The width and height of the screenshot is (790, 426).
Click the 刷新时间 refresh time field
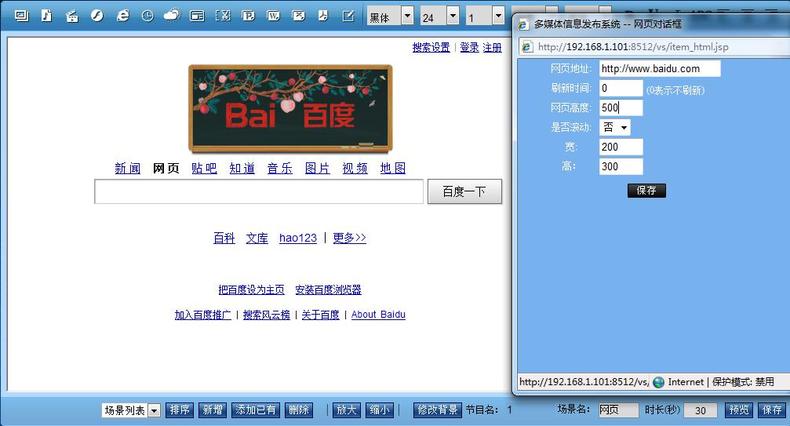coord(621,88)
